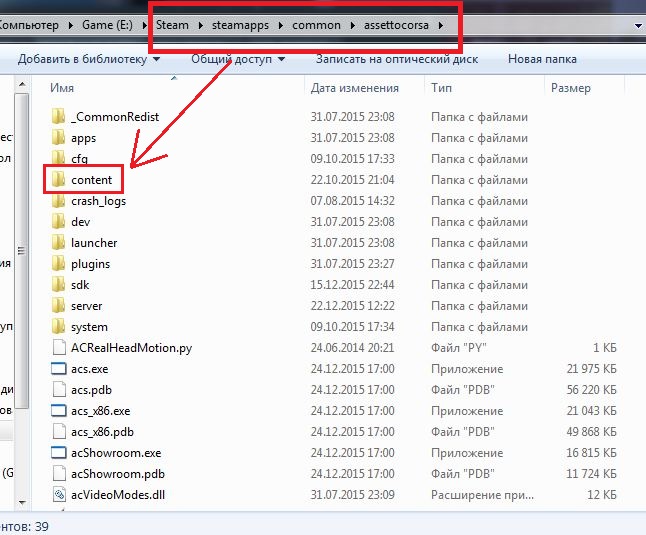Select the server folder icon
Image resolution: width=646 pixels, height=535 pixels.
pyautogui.click(x=59, y=306)
